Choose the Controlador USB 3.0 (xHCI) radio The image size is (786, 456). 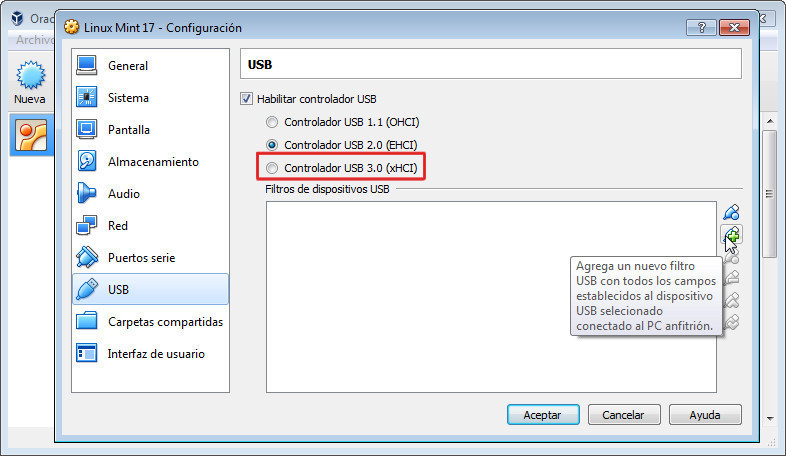point(272,168)
